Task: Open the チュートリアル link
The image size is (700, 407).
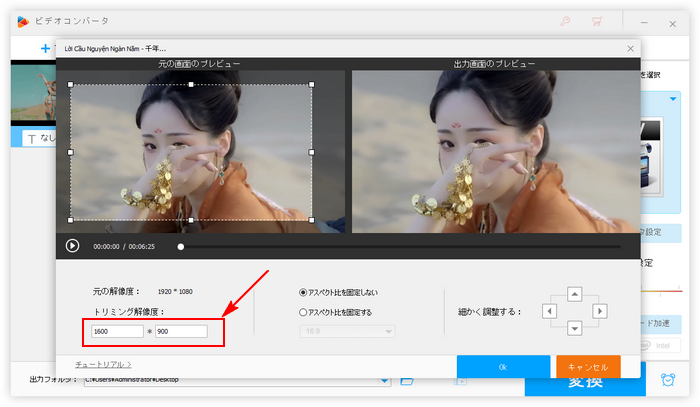Action: (x=103, y=365)
